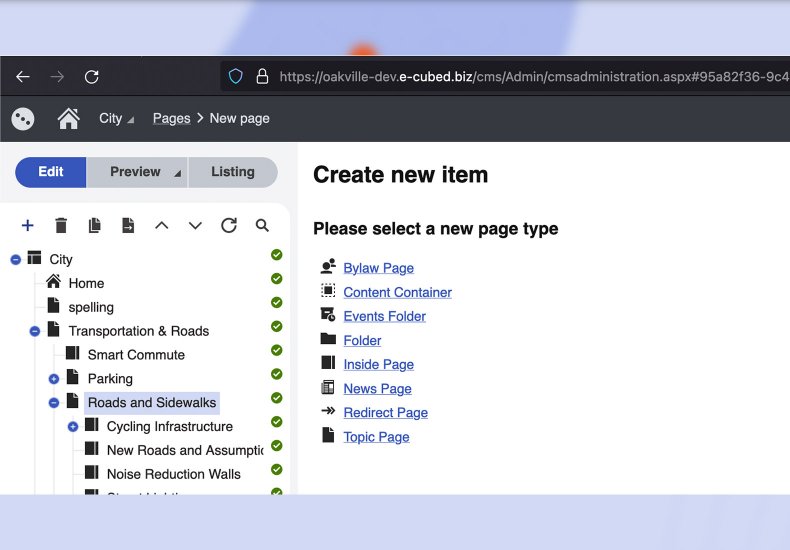Image resolution: width=790 pixels, height=550 pixels.
Task: Expand the Cycling Infrastructure node
Action: (73, 427)
